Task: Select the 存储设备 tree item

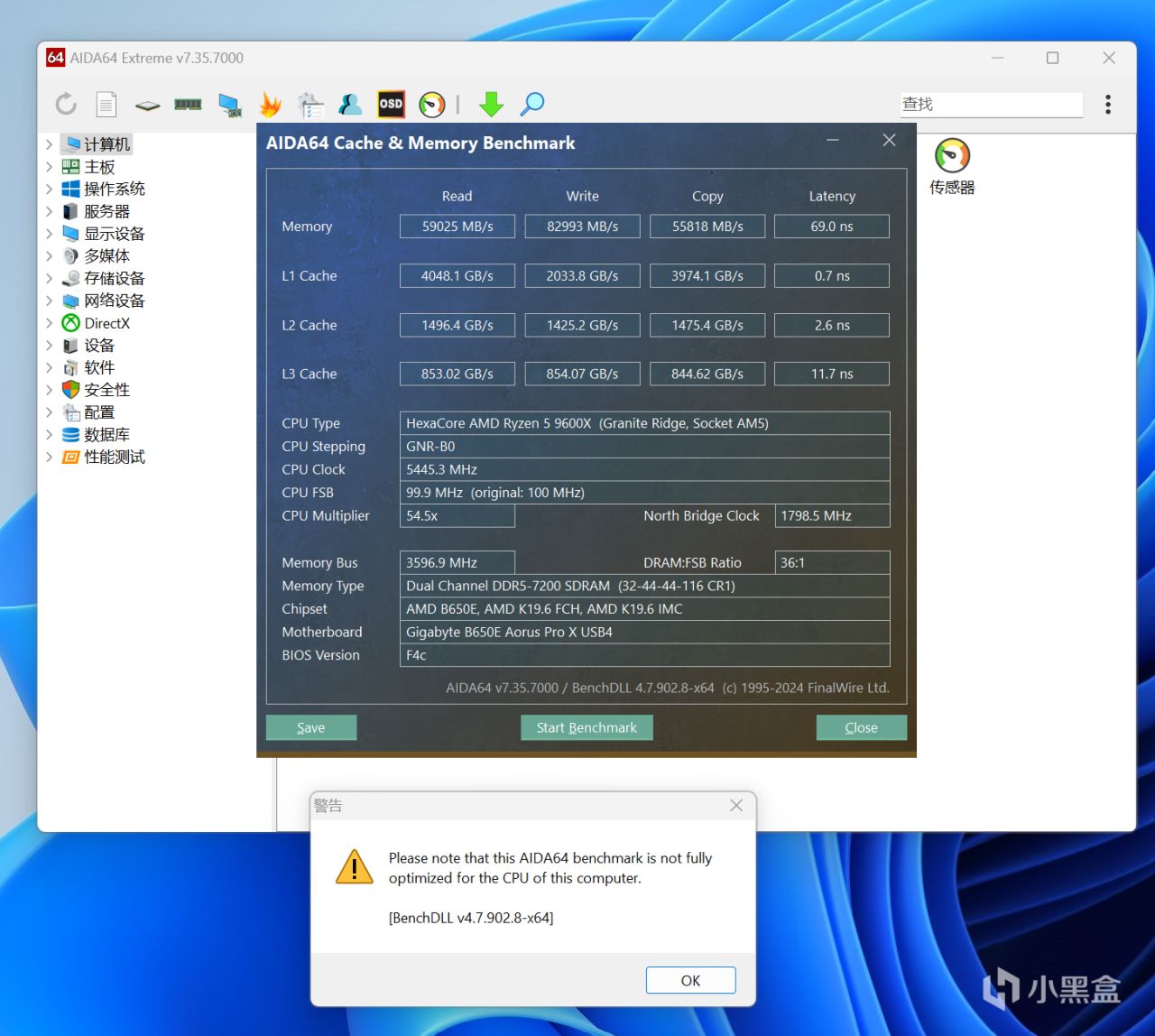Action: point(104,278)
